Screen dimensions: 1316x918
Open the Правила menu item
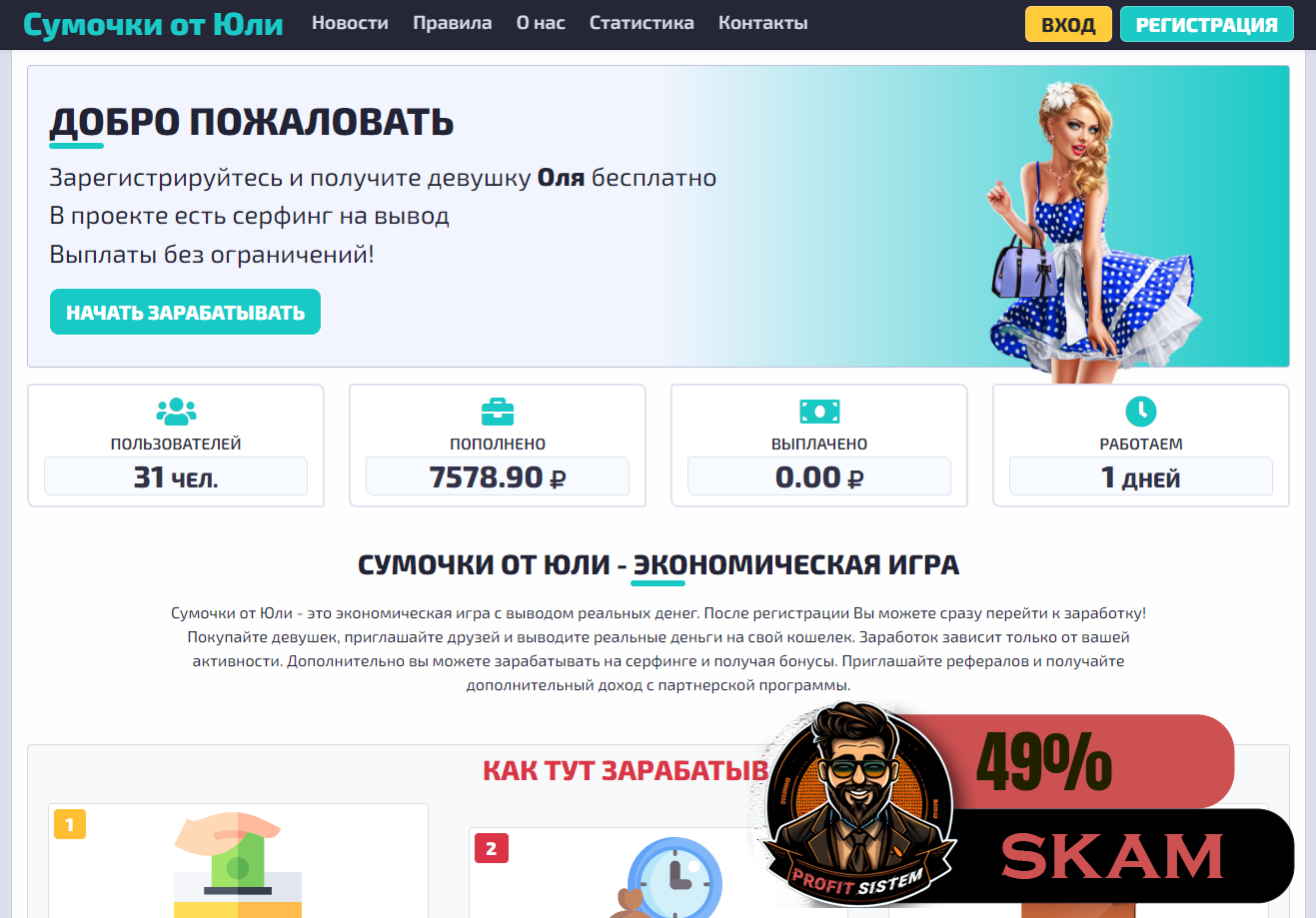[453, 23]
